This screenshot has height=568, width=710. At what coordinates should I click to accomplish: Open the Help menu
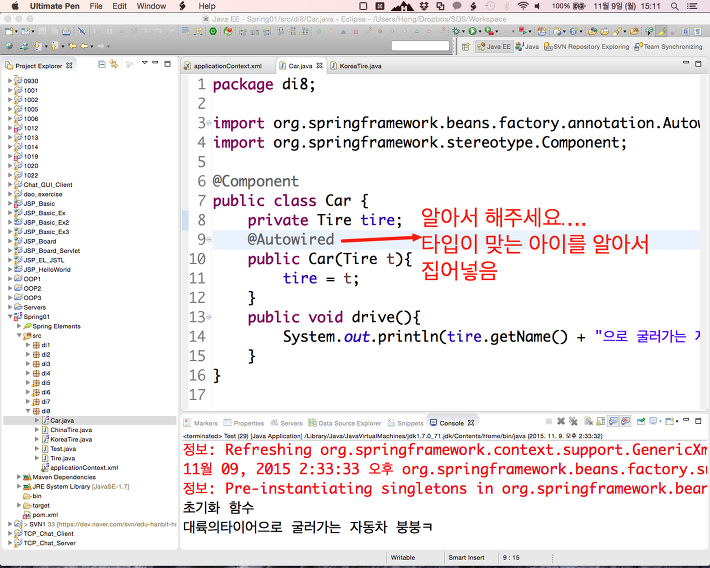(207, 6)
